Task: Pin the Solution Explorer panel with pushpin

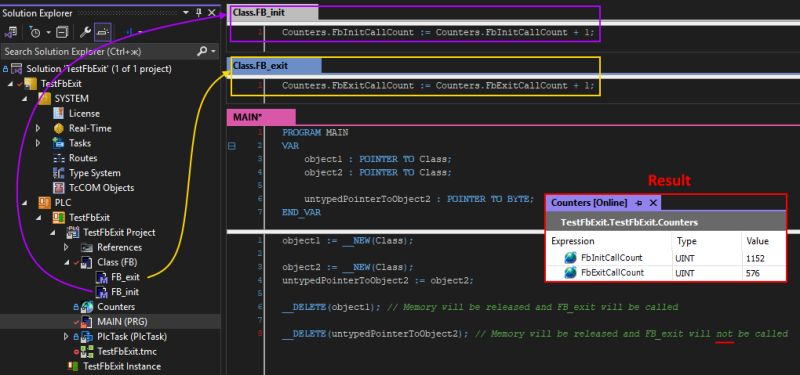Action: click(x=199, y=13)
